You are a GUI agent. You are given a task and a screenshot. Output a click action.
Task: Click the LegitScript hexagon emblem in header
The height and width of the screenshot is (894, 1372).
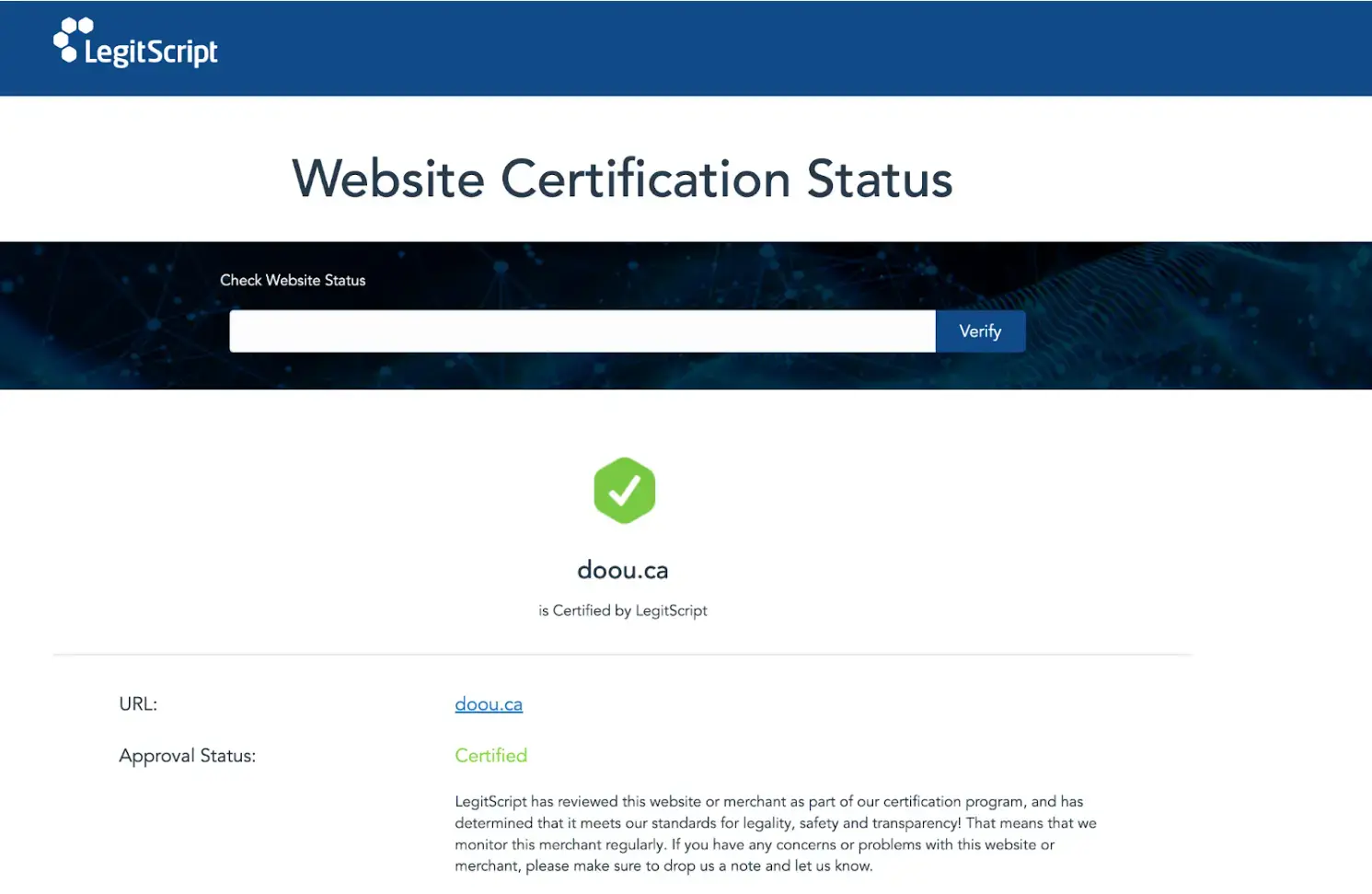click(70, 41)
